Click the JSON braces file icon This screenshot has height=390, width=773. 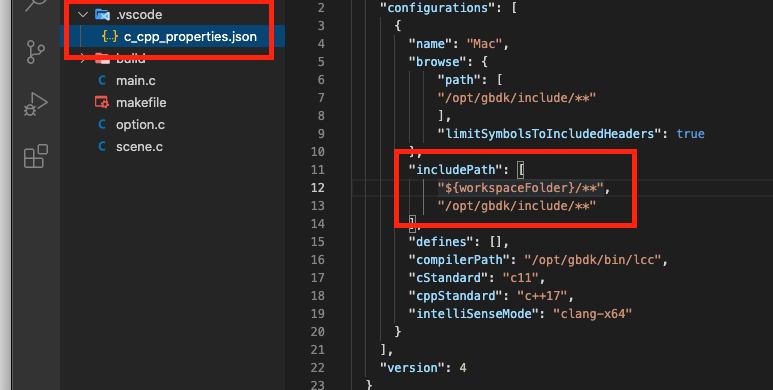point(109,36)
